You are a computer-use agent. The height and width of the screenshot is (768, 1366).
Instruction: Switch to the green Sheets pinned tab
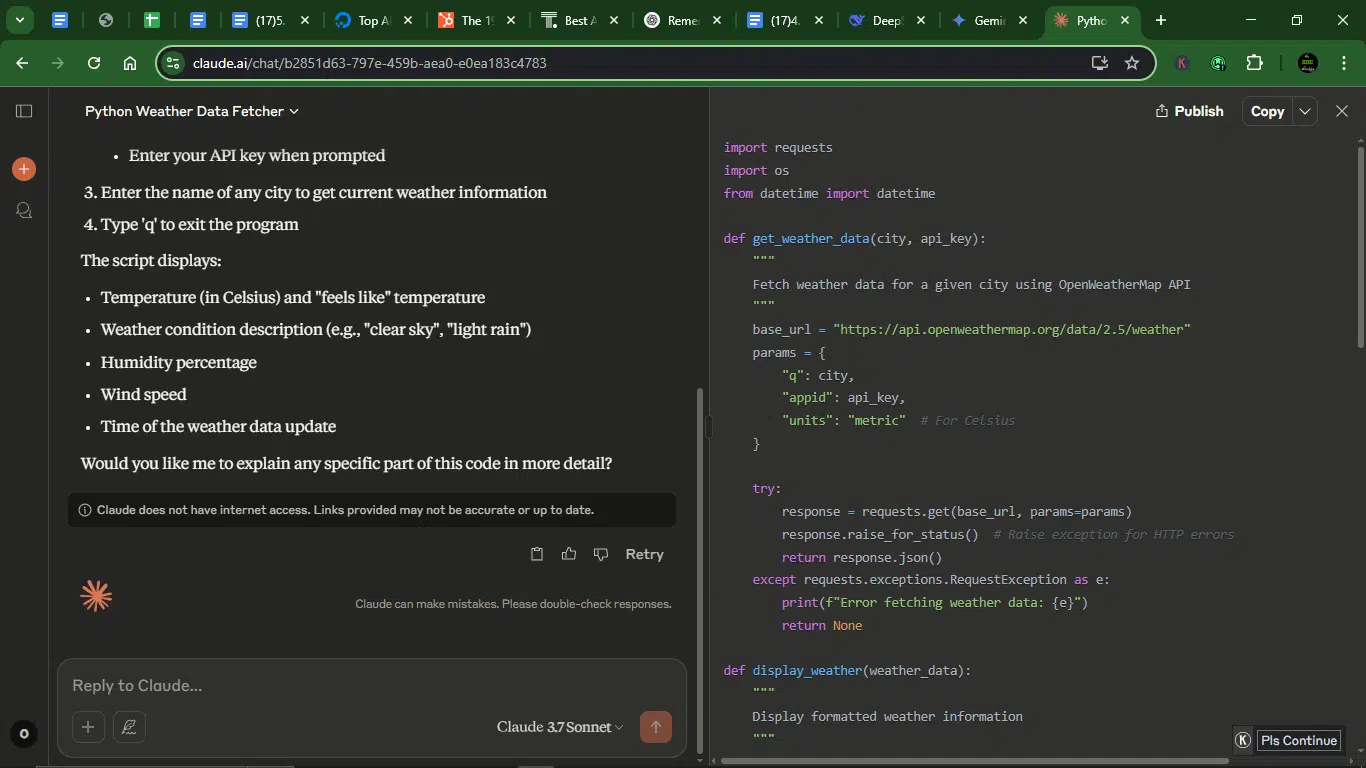[152, 20]
